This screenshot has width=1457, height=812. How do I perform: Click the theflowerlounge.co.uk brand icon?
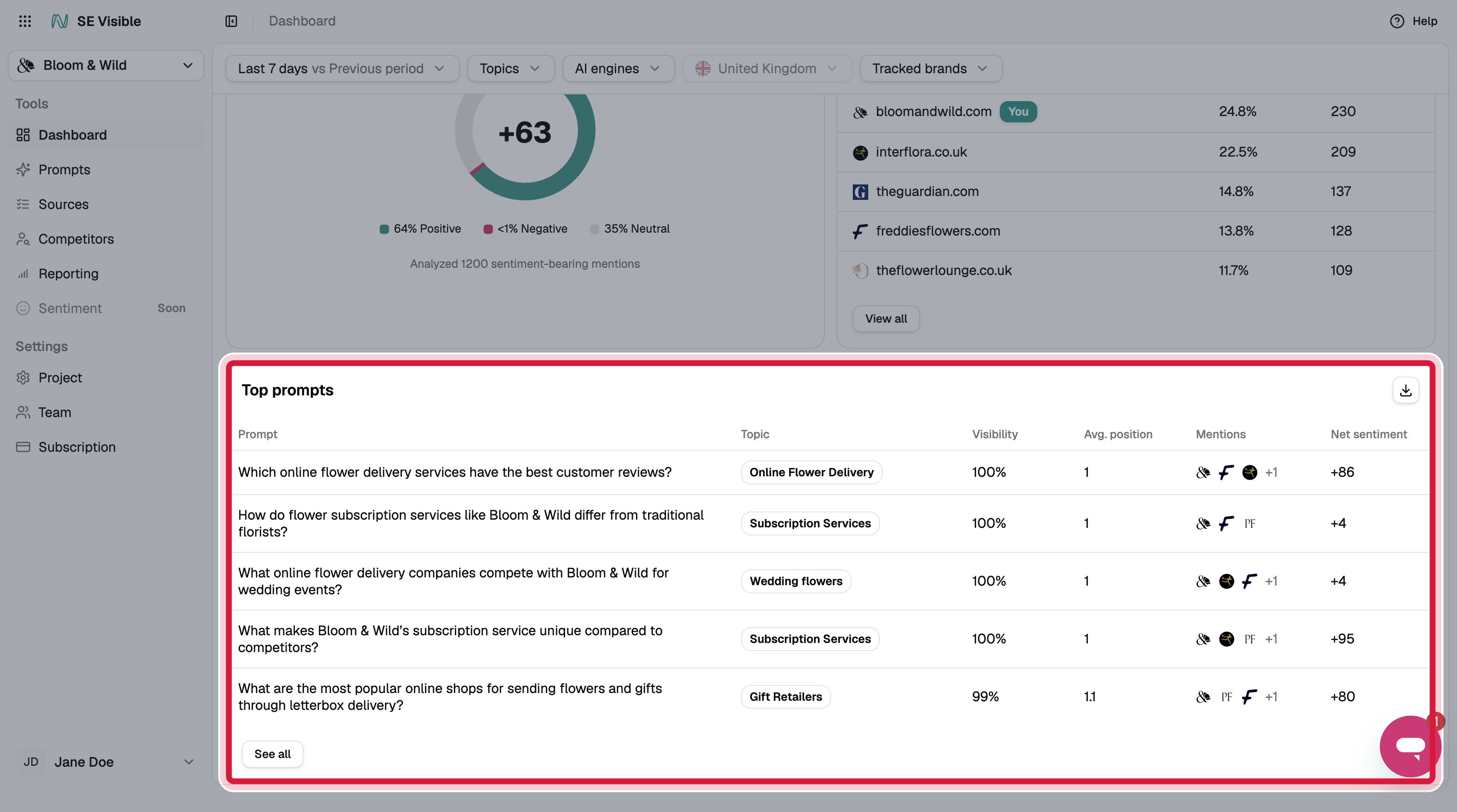861,271
